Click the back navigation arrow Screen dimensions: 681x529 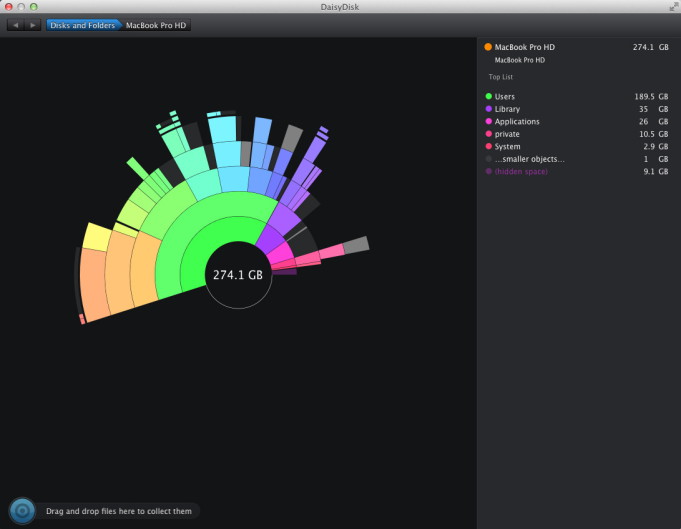coord(15,25)
